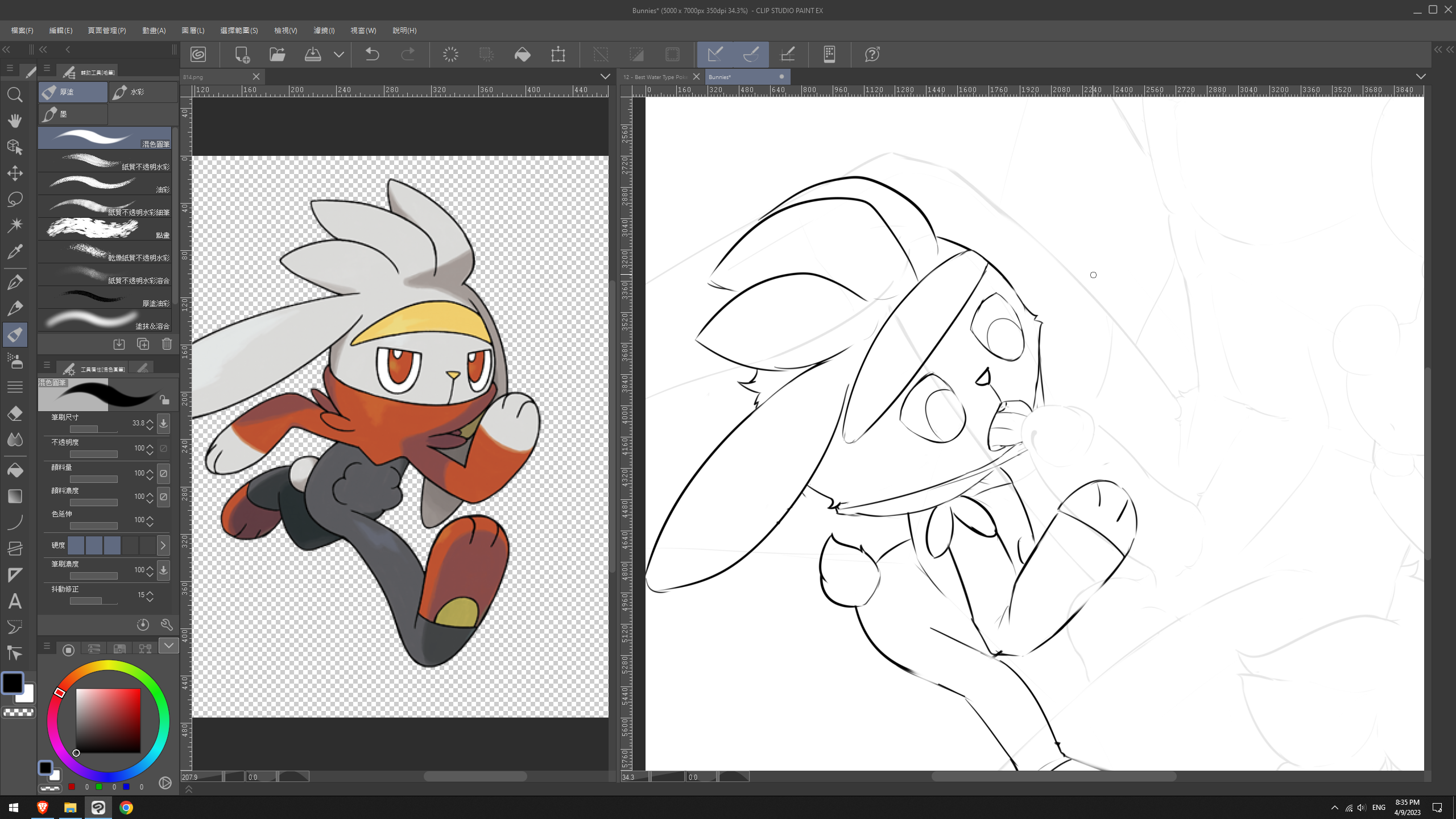Image resolution: width=1456 pixels, height=819 pixels.
Task: Expand the save options dropdown arrow
Action: tap(339, 55)
